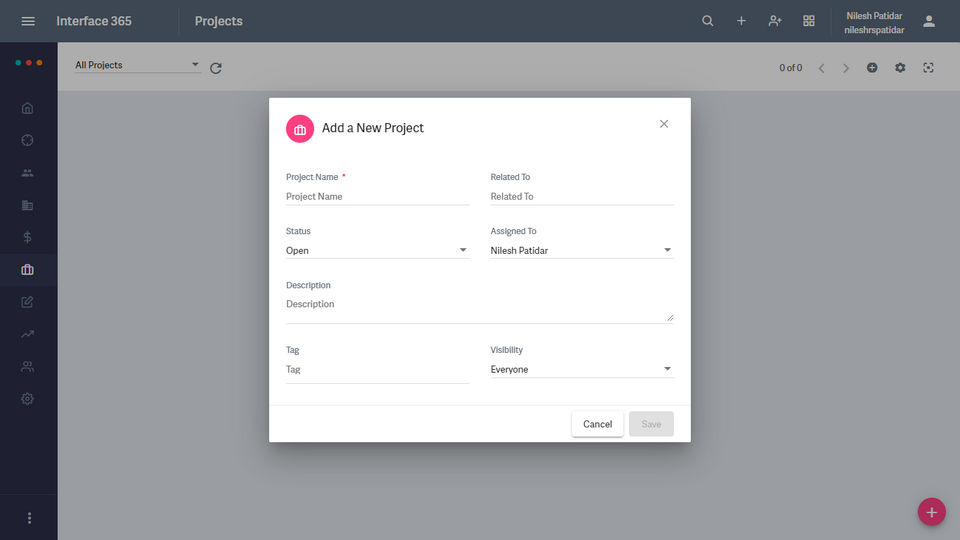Open the Visibility dropdown showing Everyone
Viewport: 960px width, 540px height.
click(x=582, y=369)
